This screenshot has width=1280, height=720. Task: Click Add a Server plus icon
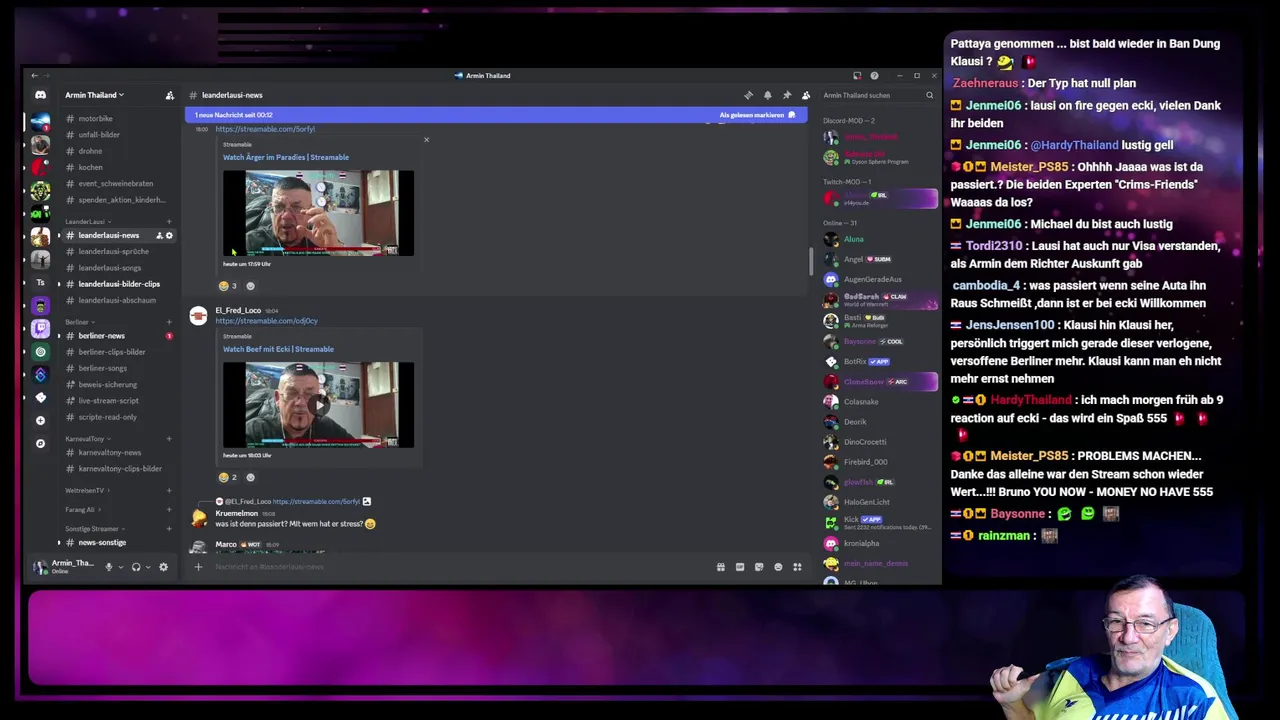pos(40,421)
